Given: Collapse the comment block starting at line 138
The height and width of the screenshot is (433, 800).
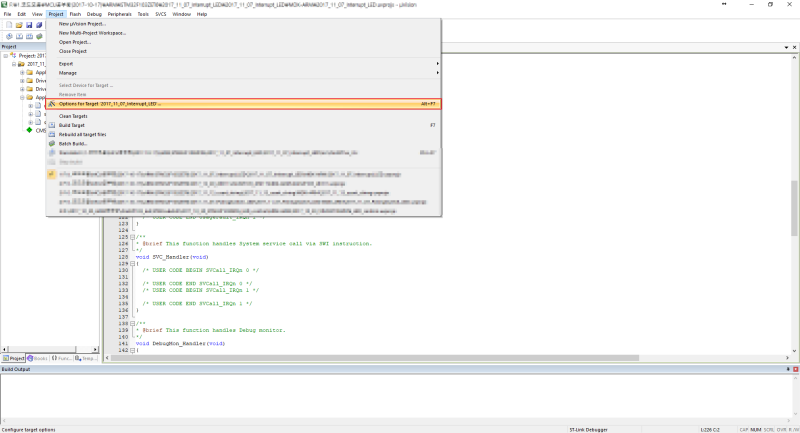Looking at the screenshot, I should tap(119, 323).
